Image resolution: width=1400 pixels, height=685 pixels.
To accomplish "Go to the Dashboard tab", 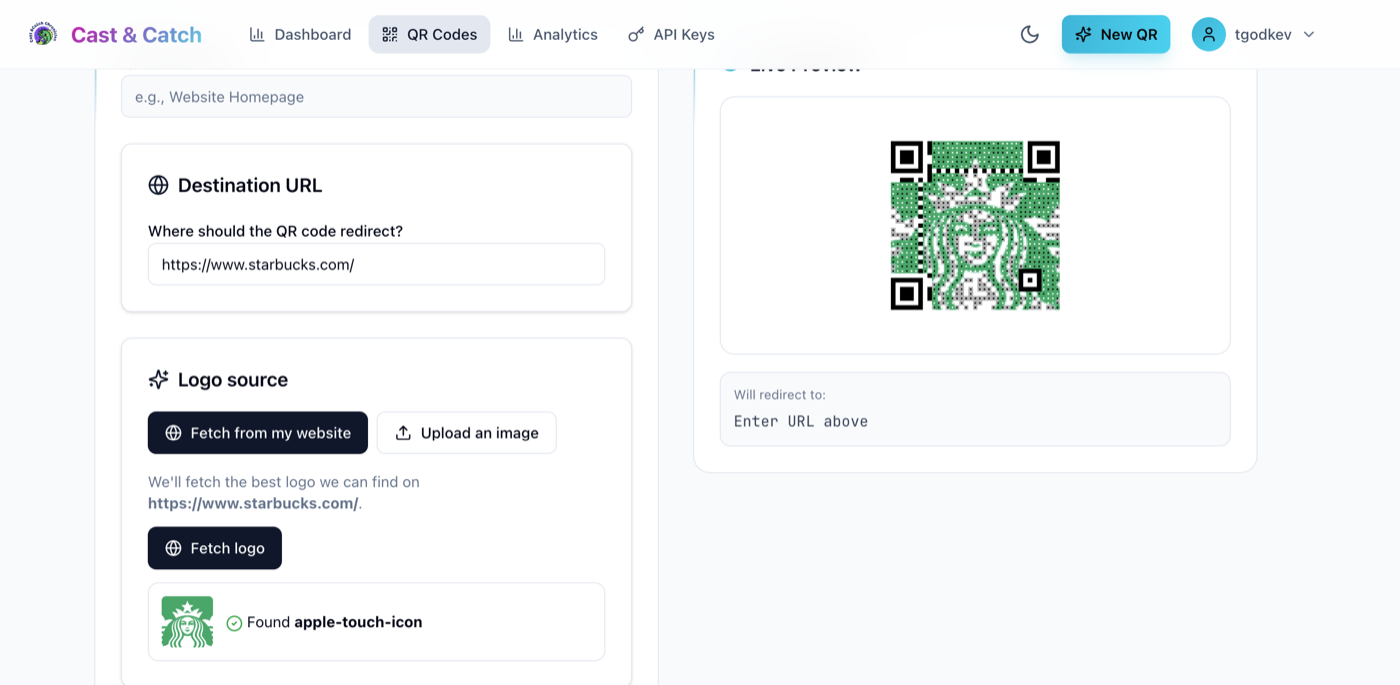I will pyautogui.click(x=300, y=34).
